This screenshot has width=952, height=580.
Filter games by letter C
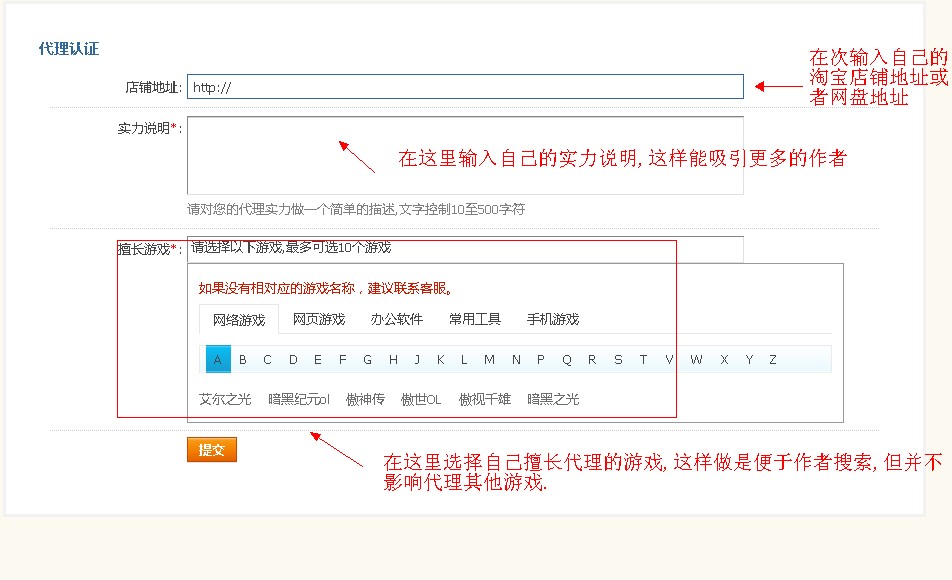pos(267,360)
